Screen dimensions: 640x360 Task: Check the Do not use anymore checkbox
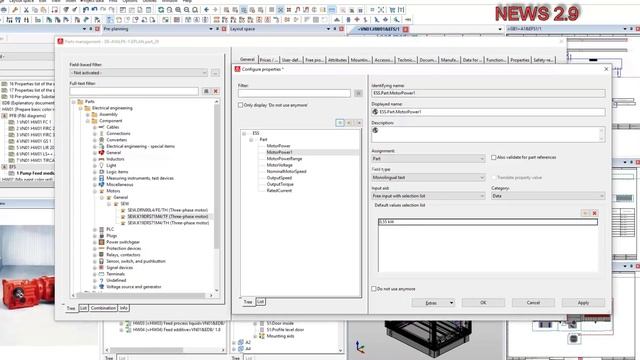pos(374,289)
